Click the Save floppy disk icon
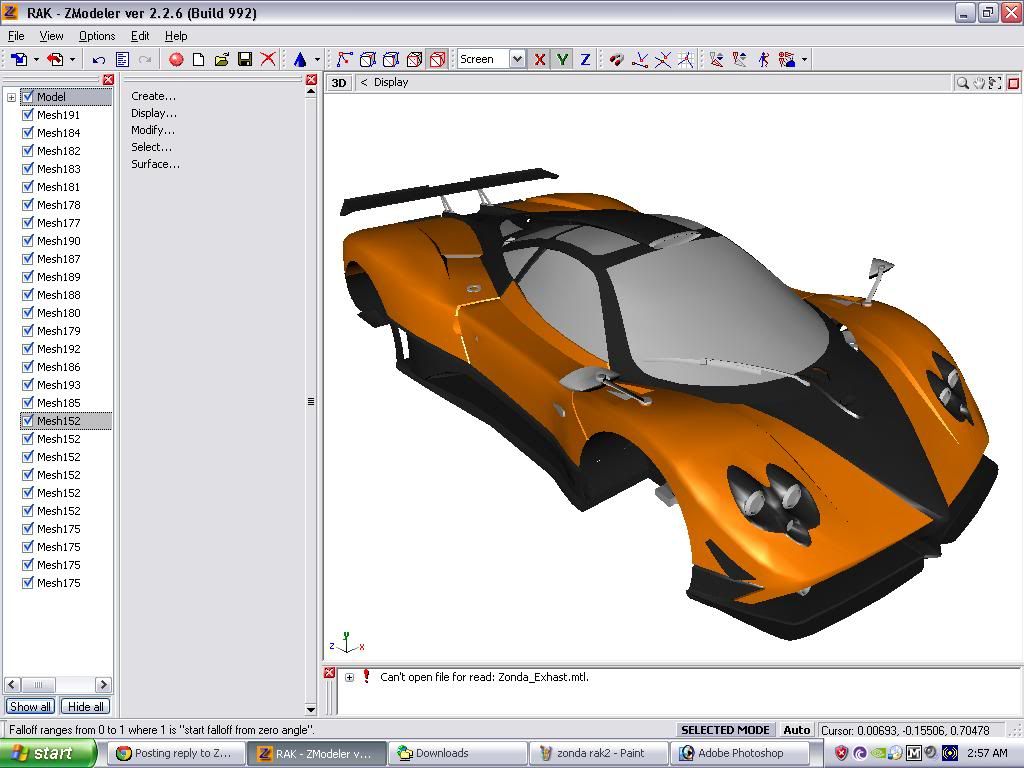 point(245,60)
